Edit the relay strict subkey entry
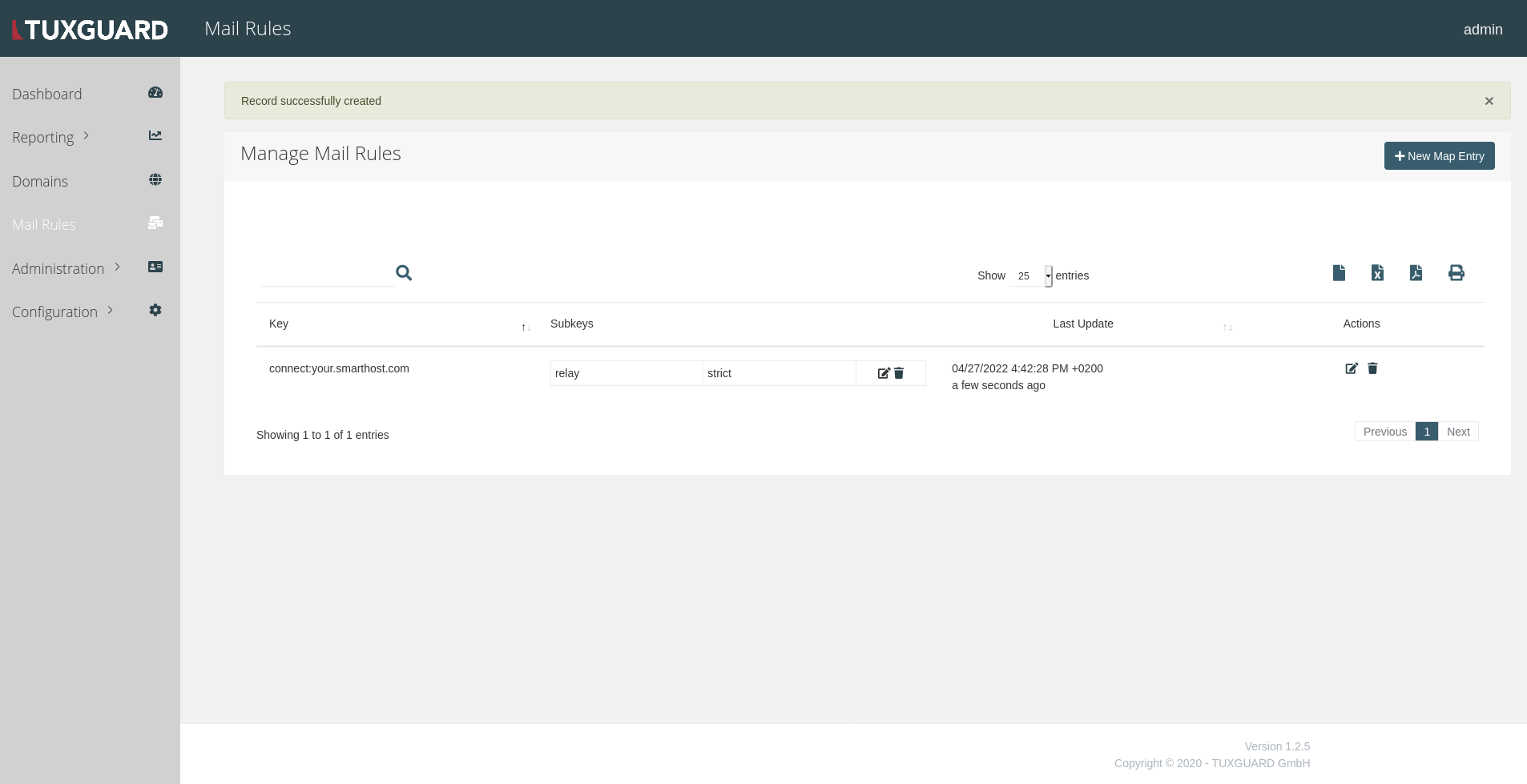The width and height of the screenshot is (1527, 784). (882, 373)
